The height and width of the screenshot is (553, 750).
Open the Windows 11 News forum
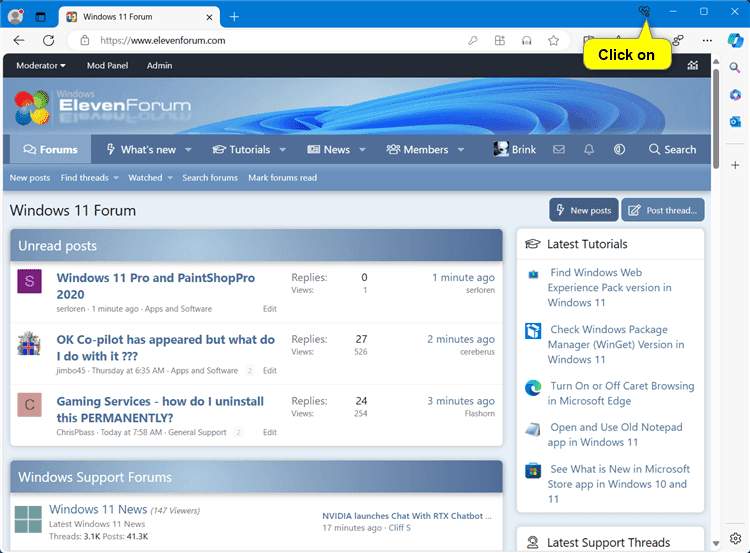tap(98, 509)
